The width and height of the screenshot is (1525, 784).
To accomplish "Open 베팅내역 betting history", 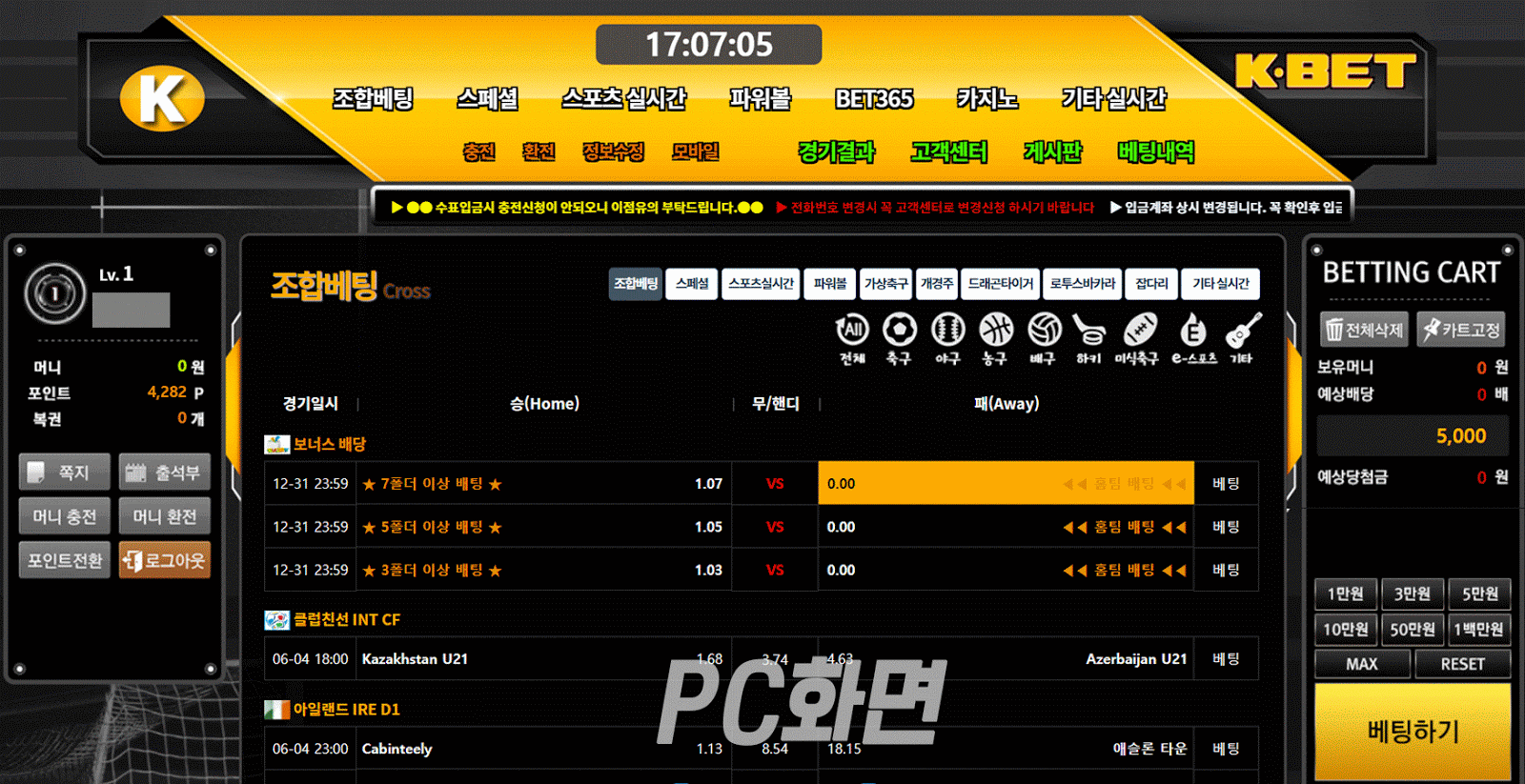I will (1156, 151).
